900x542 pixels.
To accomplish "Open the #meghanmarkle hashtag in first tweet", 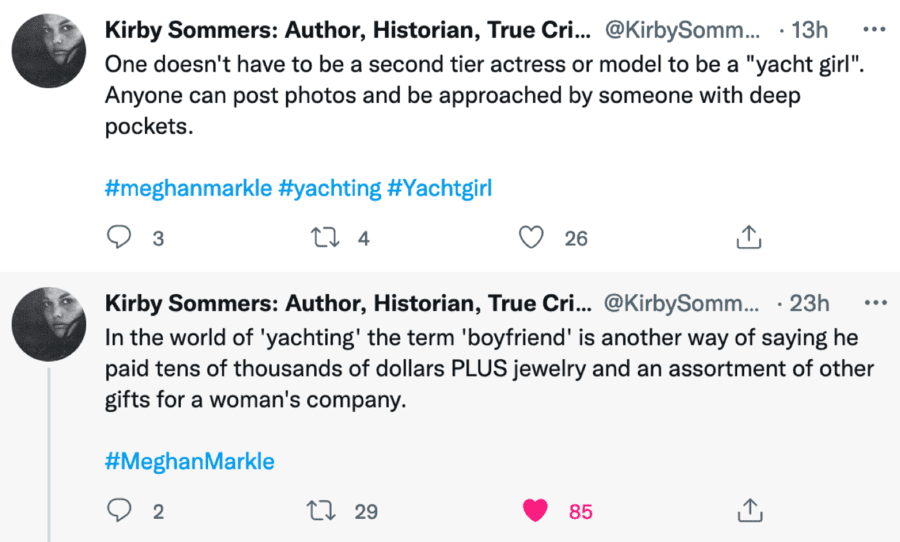I will click(188, 188).
